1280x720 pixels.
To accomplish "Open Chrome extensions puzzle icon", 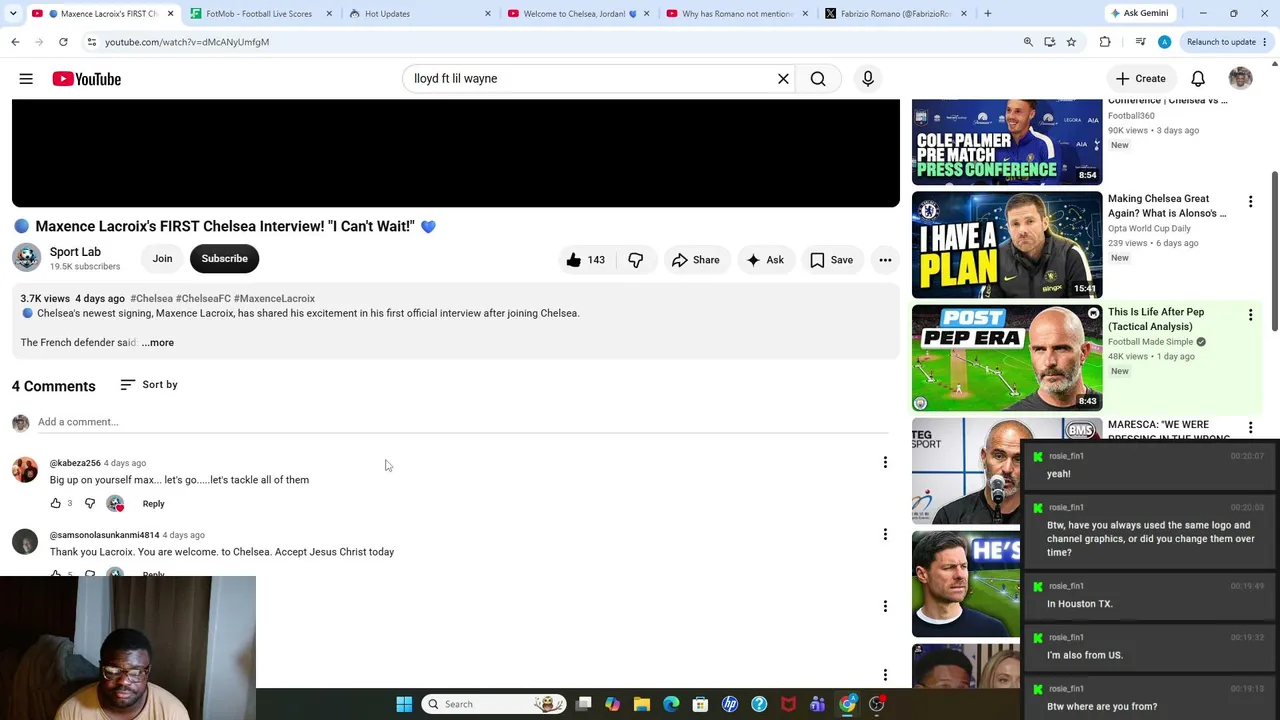I will pyautogui.click(x=1105, y=42).
